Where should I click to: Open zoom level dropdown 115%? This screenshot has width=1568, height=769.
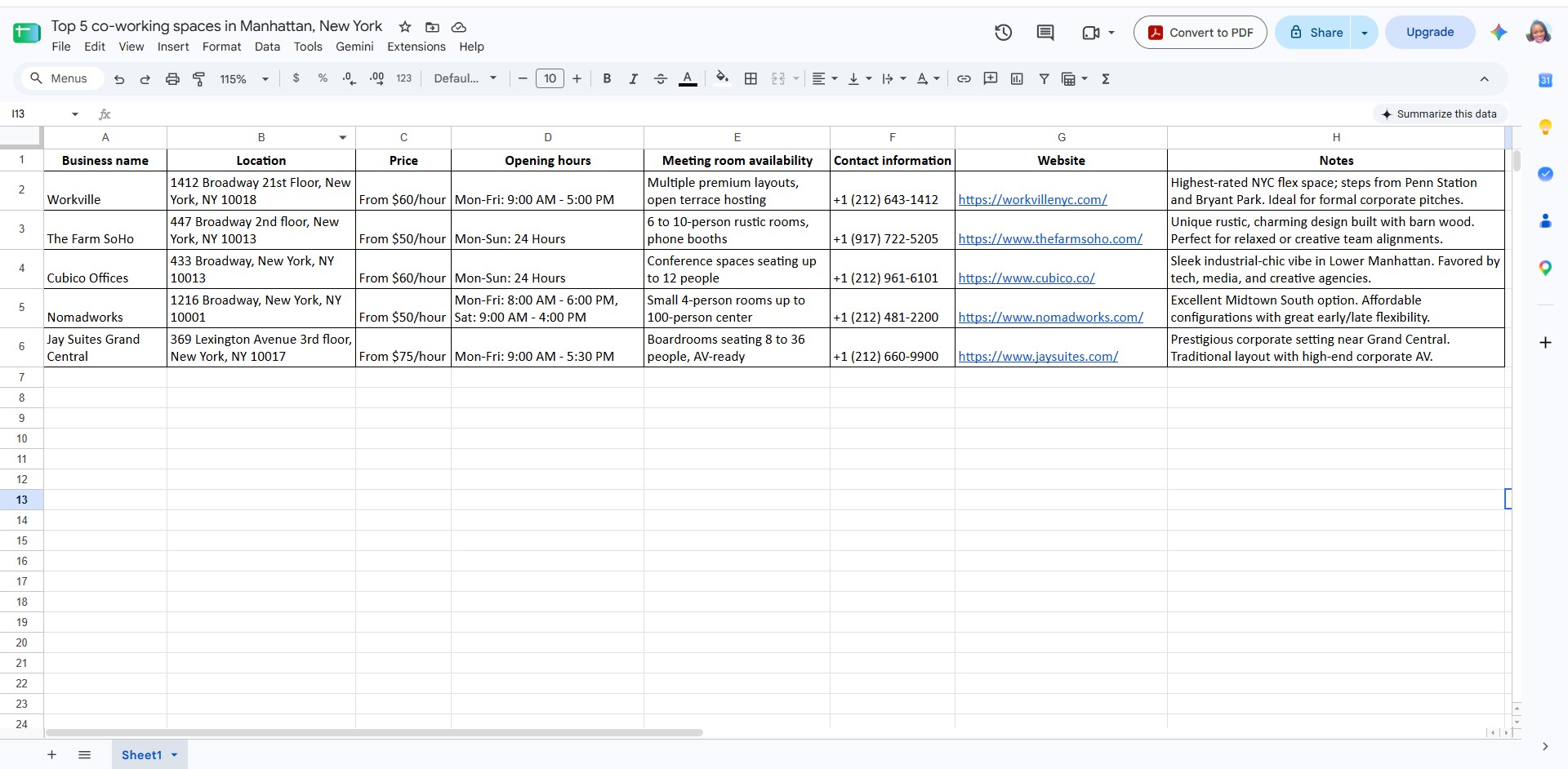[x=243, y=79]
